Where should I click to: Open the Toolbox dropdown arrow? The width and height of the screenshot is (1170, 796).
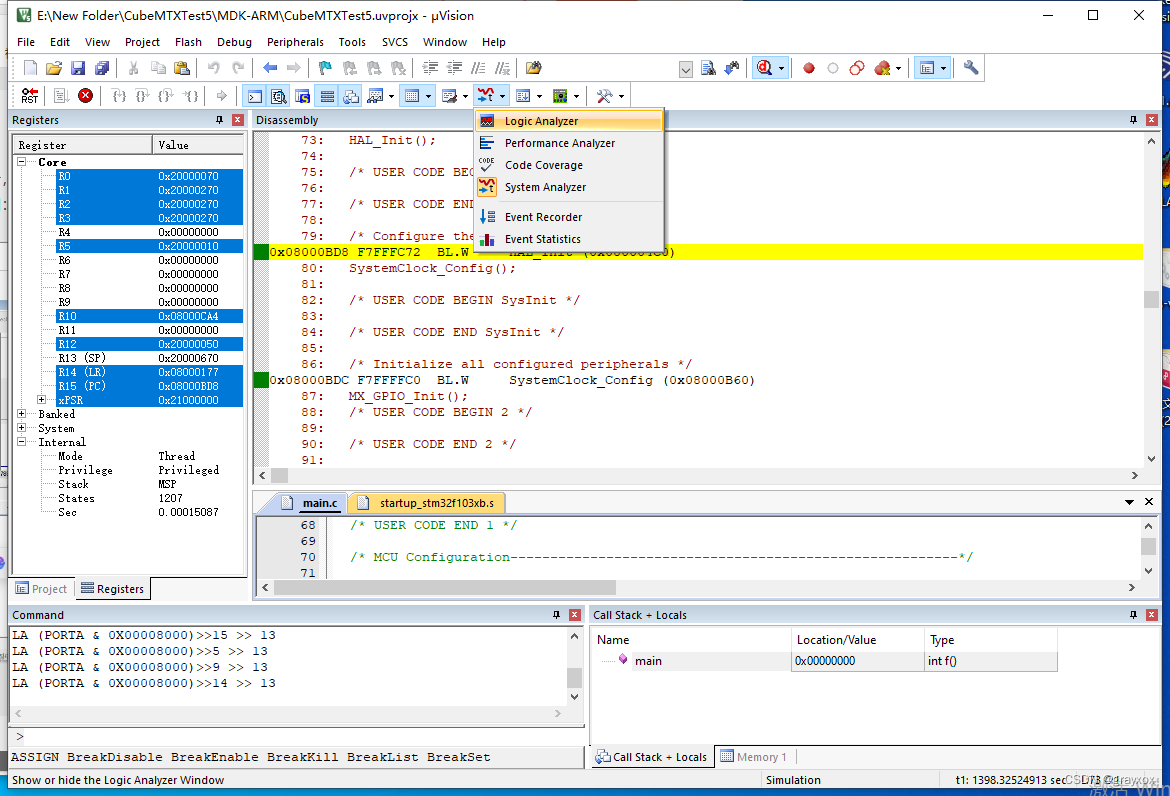621,96
